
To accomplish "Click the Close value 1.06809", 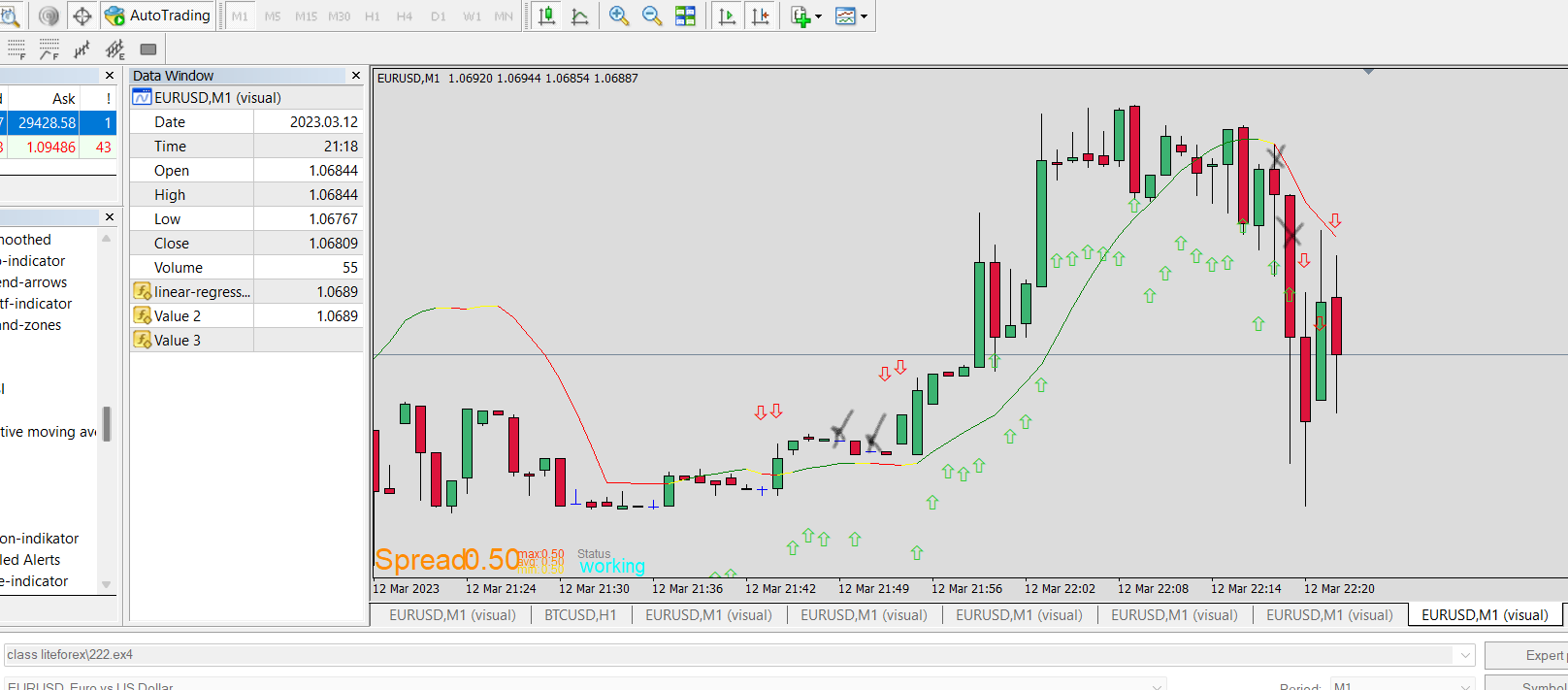I will (333, 244).
